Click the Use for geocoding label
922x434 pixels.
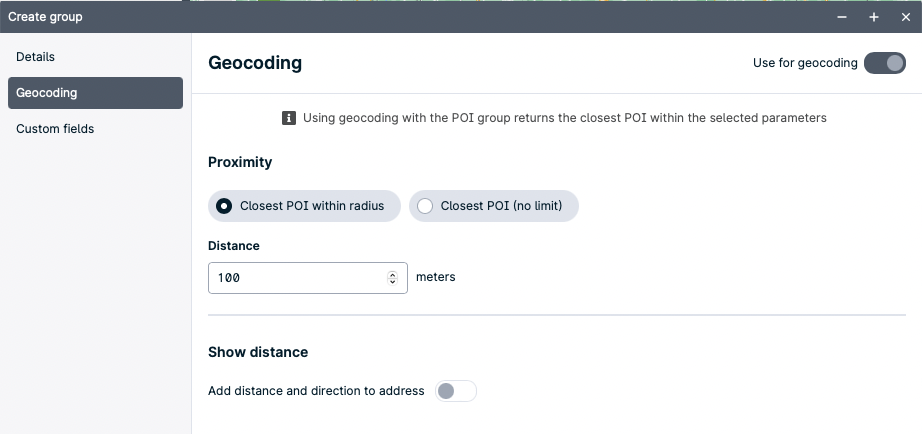(x=805, y=63)
